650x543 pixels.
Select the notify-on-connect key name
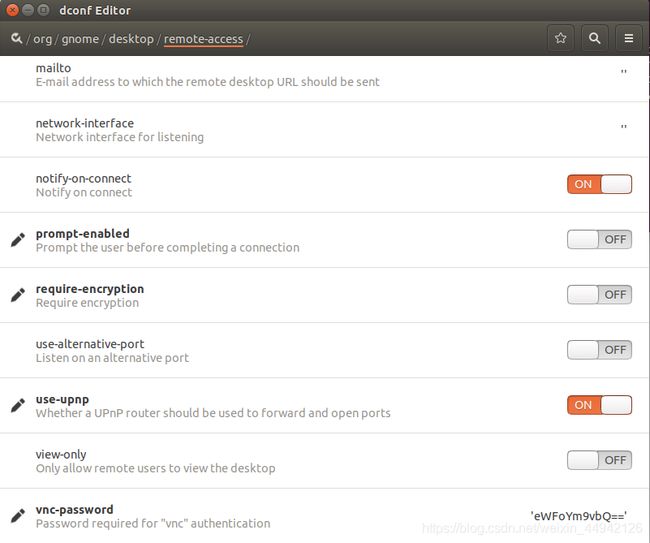83,179
